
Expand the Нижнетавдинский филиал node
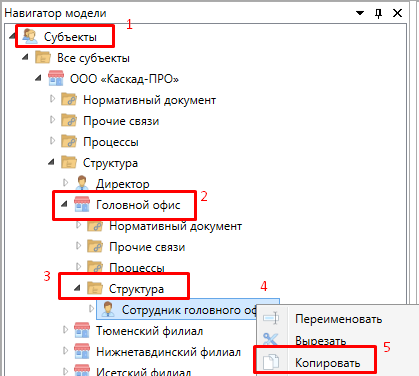[65, 351]
